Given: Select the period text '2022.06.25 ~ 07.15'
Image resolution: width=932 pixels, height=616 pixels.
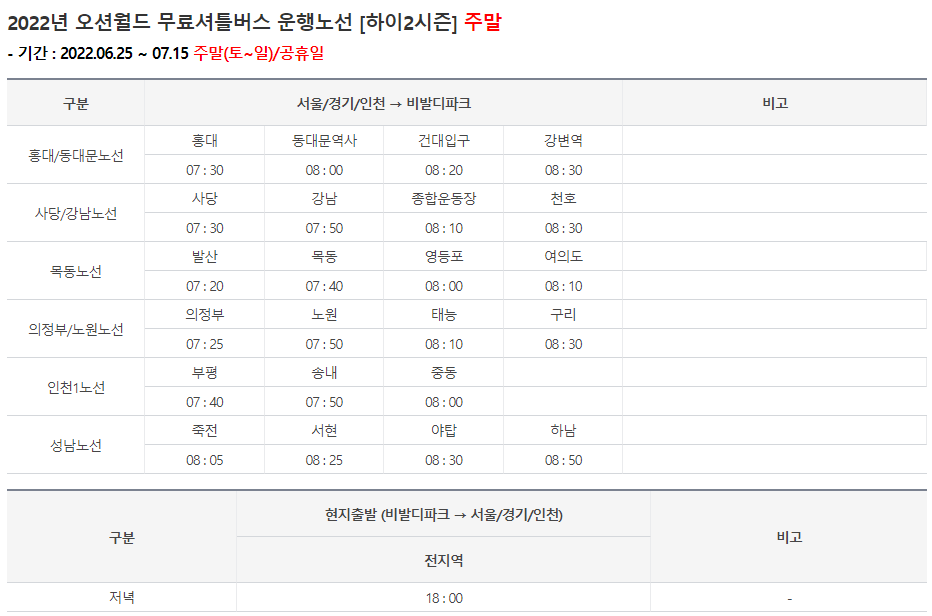Looking at the screenshot, I should tap(124, 54).
